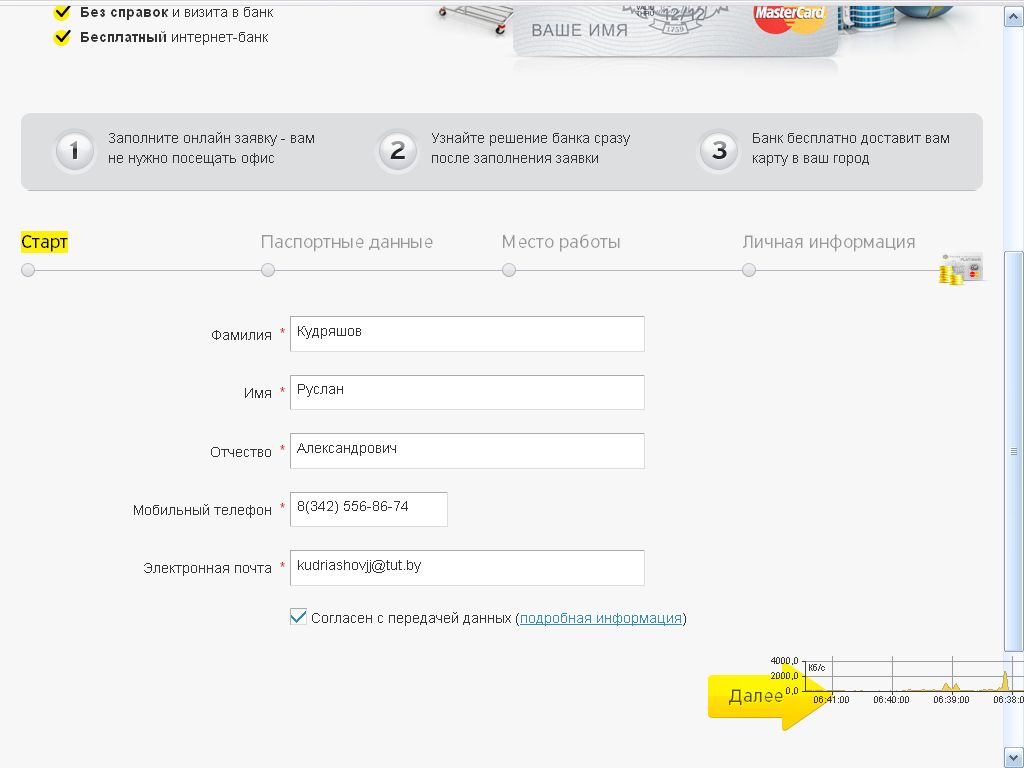
Task: Open the "подробная информация" link
Action: click(x=600, y=618)
